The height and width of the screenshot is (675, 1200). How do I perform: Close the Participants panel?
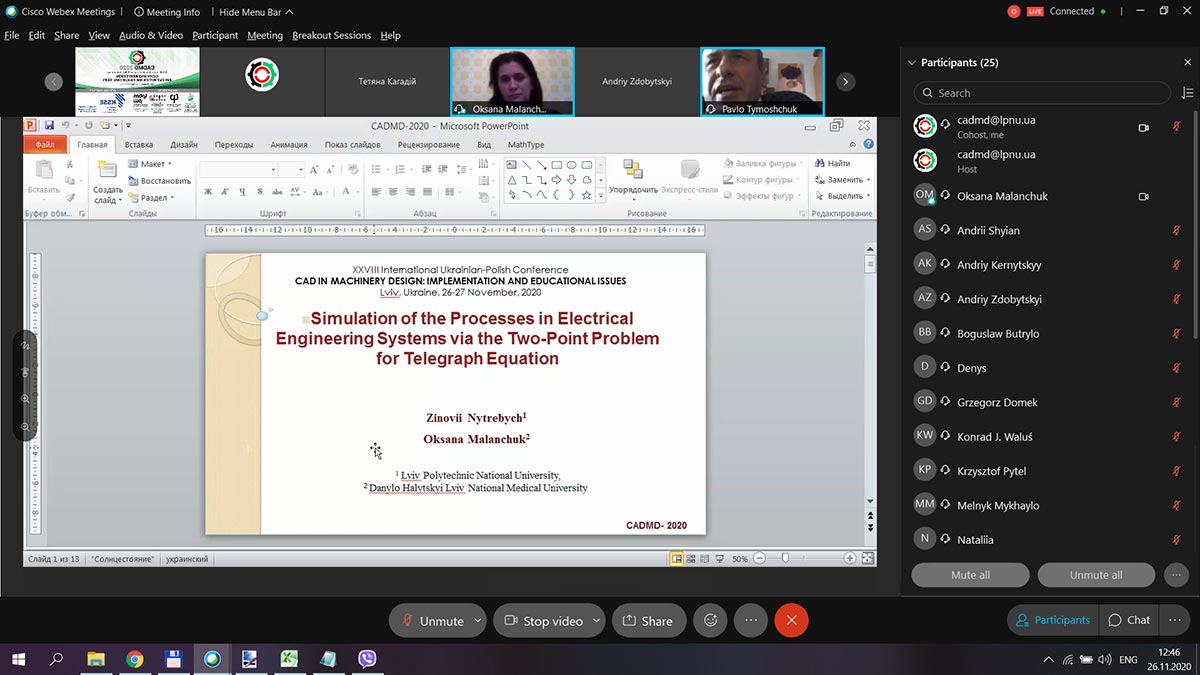pos(1187,62)
